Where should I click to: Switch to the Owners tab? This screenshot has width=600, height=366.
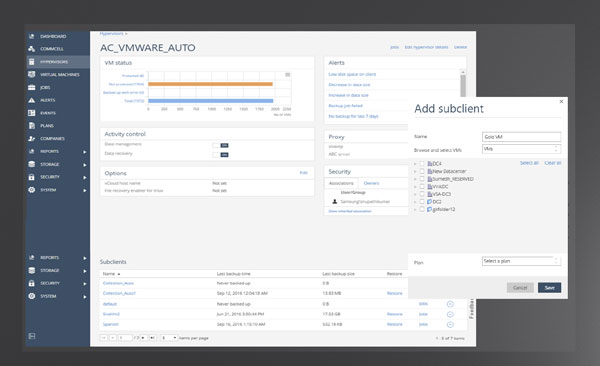[x=371, y=183]
